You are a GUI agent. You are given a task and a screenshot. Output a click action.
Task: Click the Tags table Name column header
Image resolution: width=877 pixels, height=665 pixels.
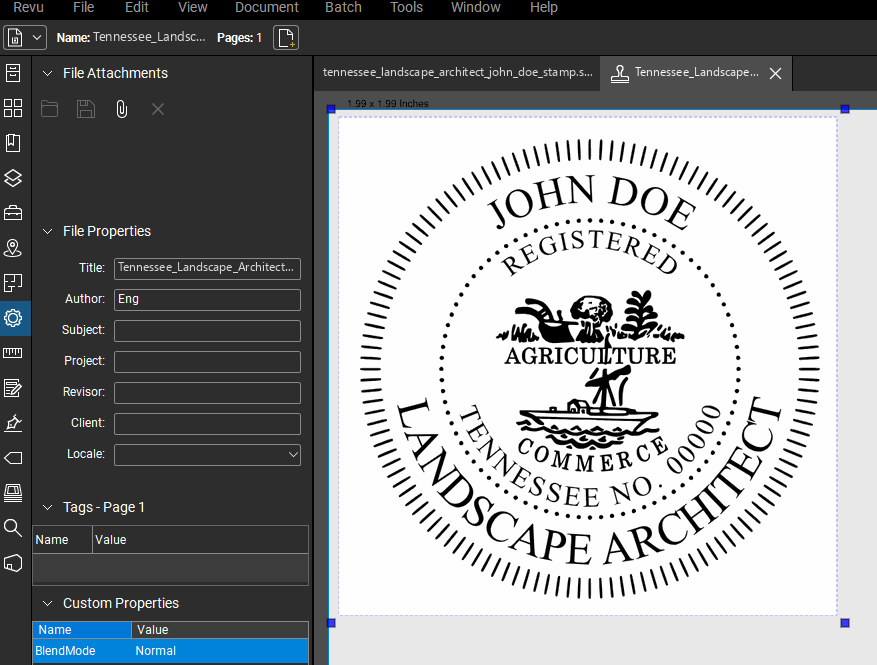tap(62, 540)
